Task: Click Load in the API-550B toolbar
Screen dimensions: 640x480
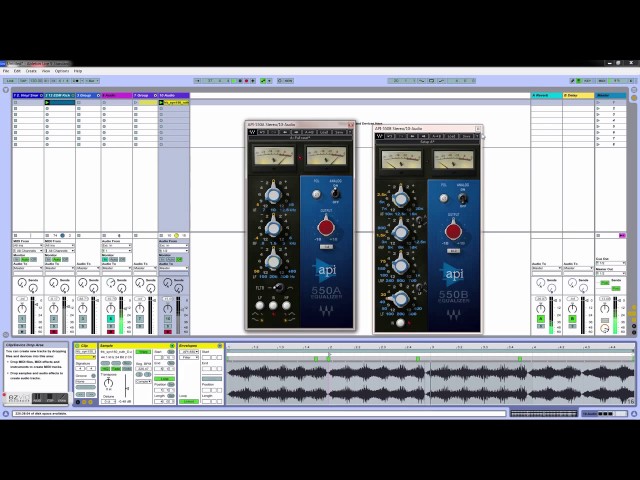Action: [x=451, y=136]
